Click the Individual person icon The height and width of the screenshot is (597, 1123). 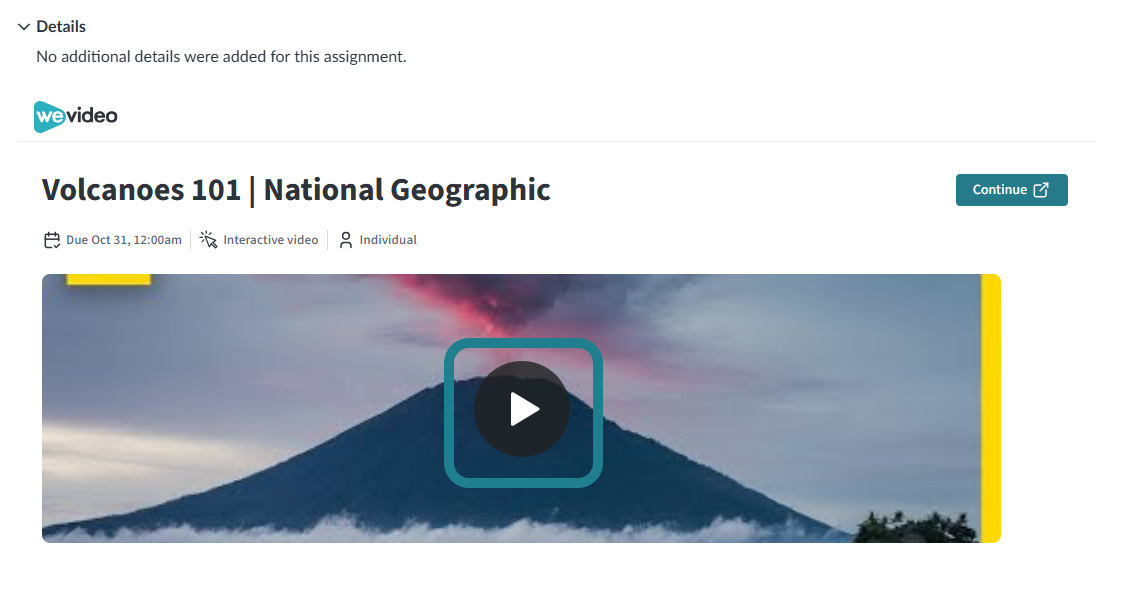(346, 240)
